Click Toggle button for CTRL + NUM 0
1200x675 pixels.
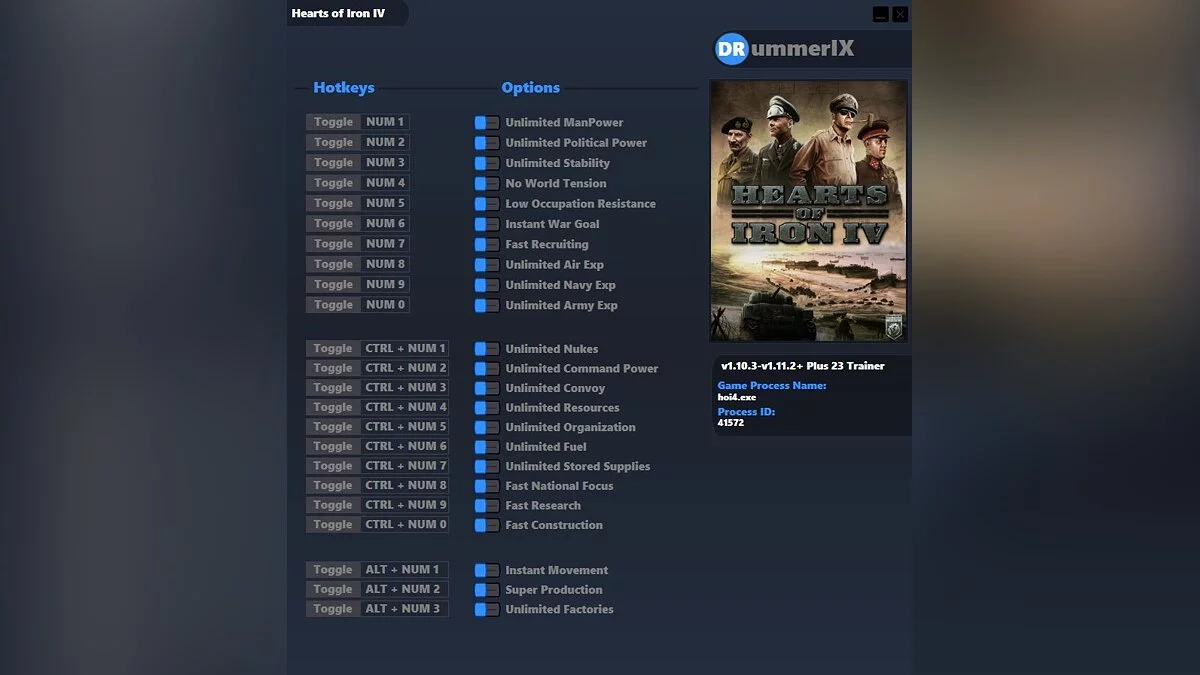pyautogui.click(x=333, y=524)
